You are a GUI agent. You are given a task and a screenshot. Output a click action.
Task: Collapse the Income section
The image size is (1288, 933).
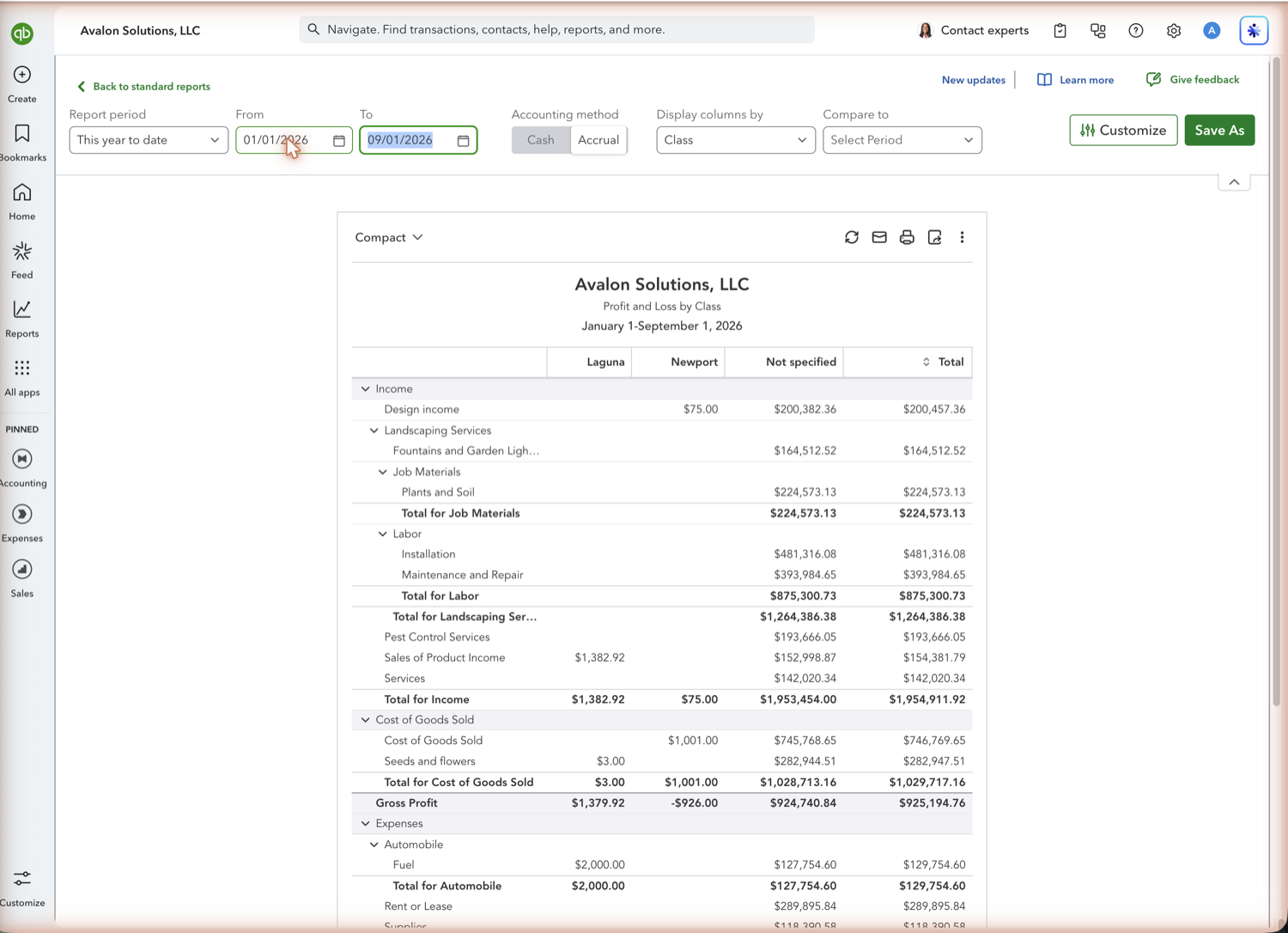coord(366,389)
